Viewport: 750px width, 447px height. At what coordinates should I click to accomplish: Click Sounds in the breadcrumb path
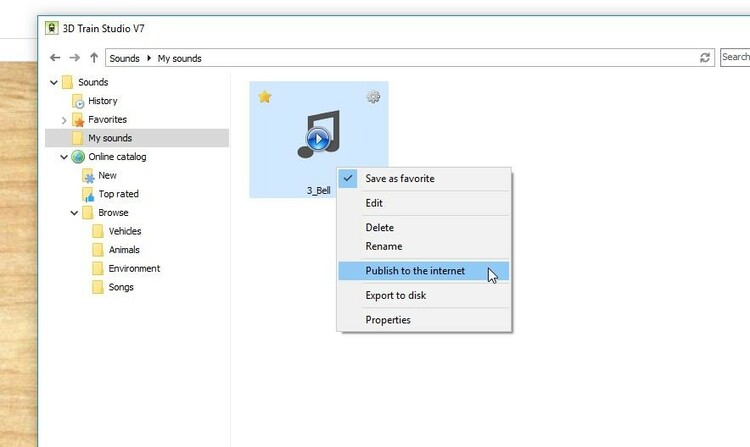[x=124, y=58]
